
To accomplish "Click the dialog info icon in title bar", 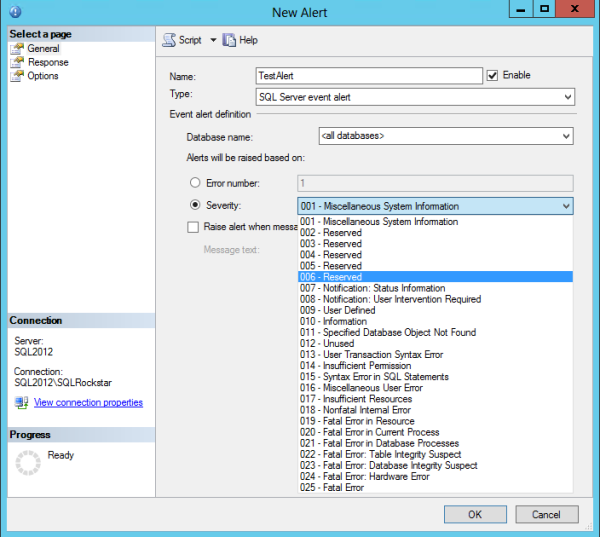I will [x=15, y=12].
